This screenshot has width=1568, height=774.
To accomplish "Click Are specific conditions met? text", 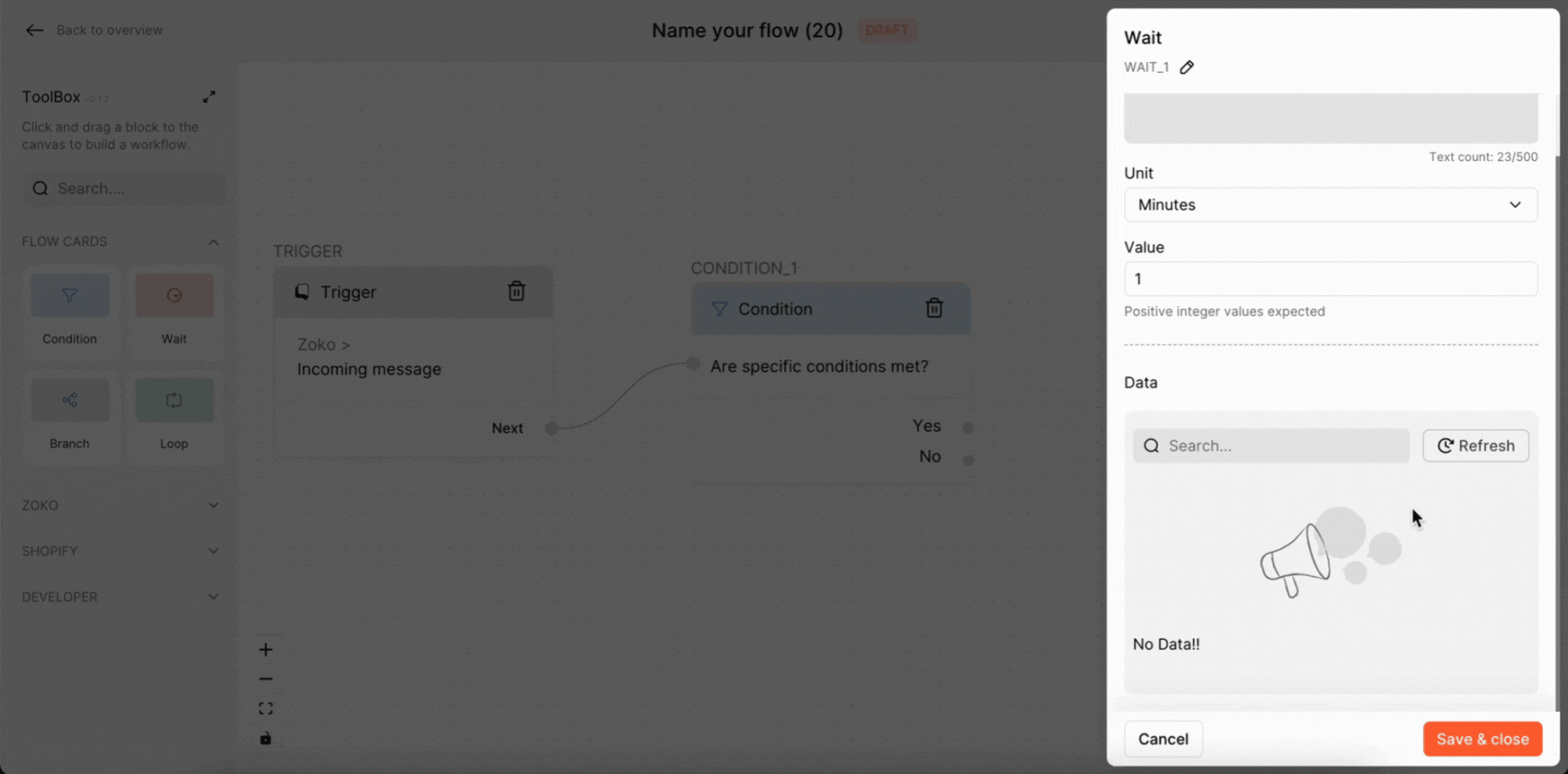I will tap(819, 366).
